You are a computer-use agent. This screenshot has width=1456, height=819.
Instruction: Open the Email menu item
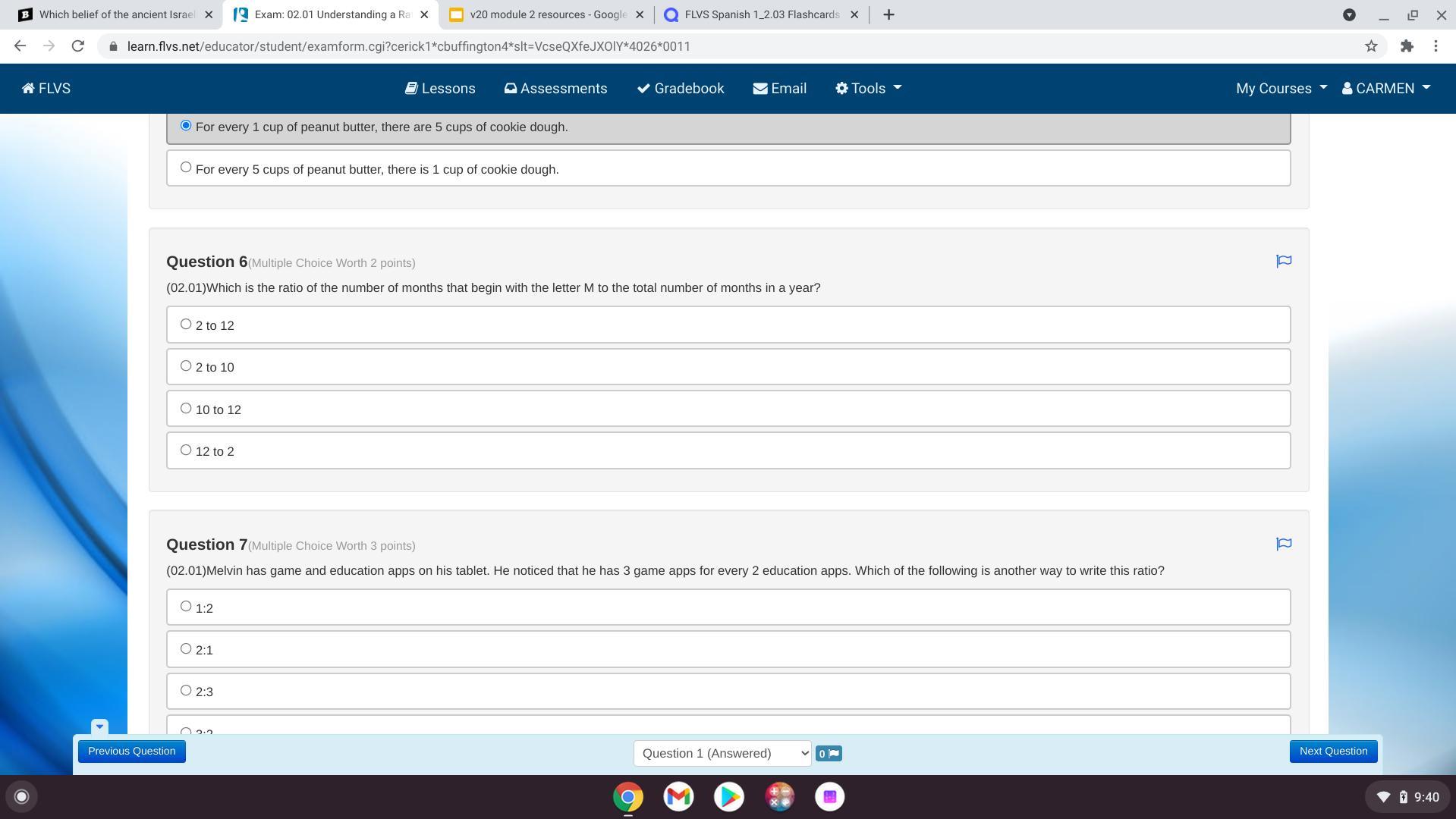point(779,89)
